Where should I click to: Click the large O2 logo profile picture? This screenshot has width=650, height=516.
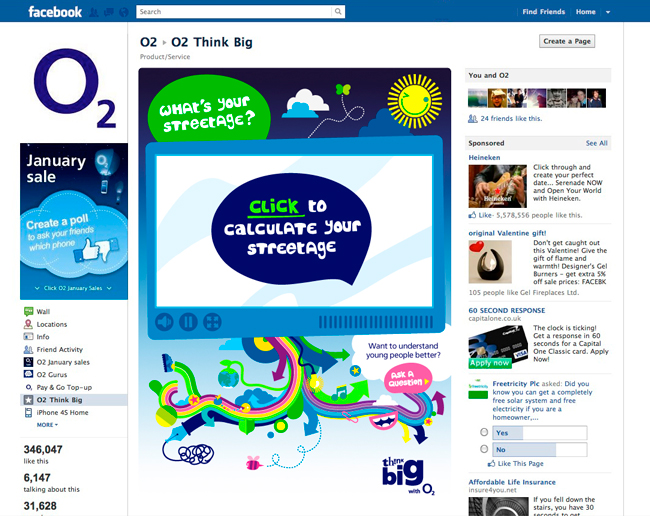tap(75, 88)
